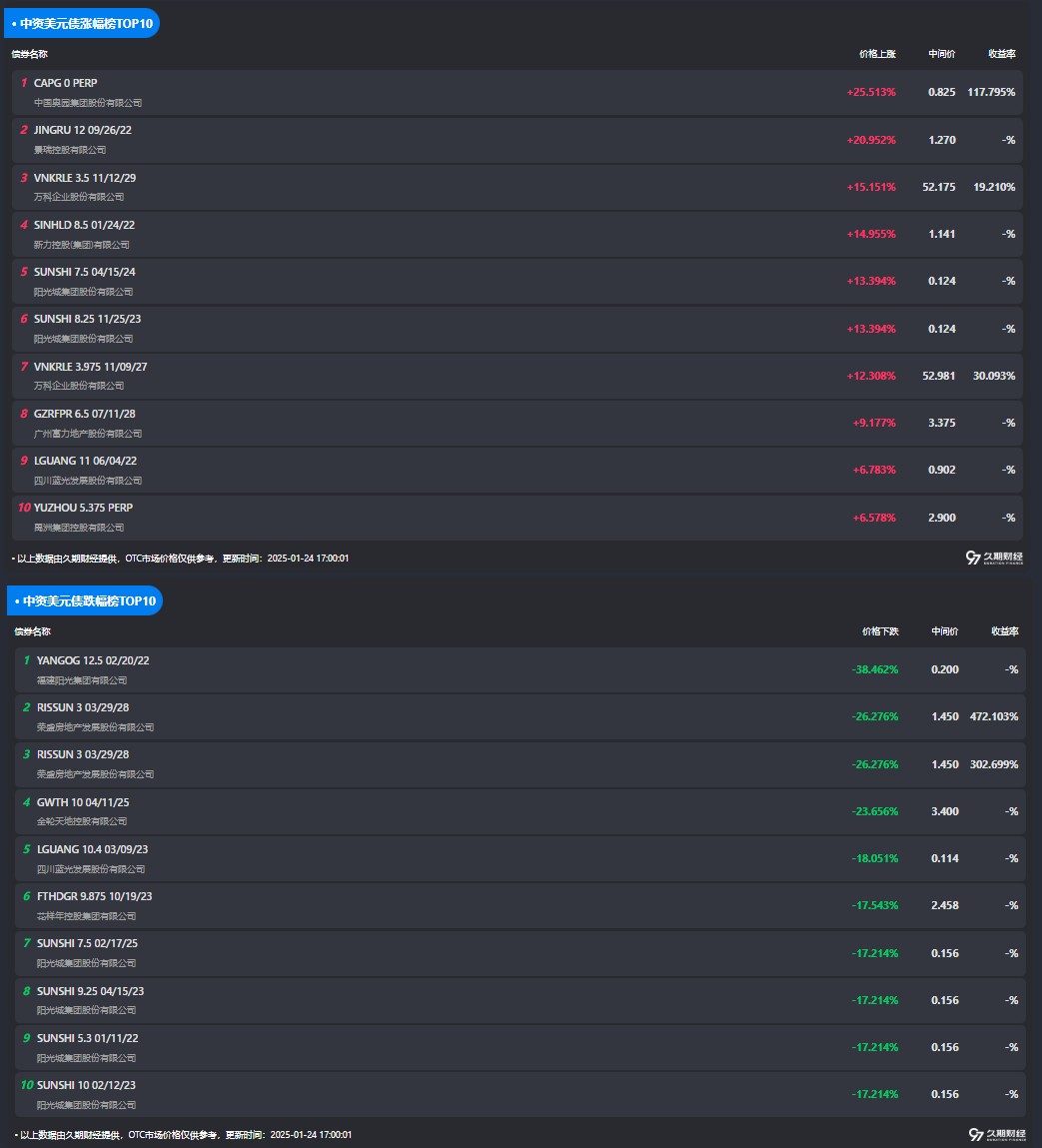This screenshot has height=1148, width=1042.
Task: Click mid price 52.175
Action: [939, 187]
